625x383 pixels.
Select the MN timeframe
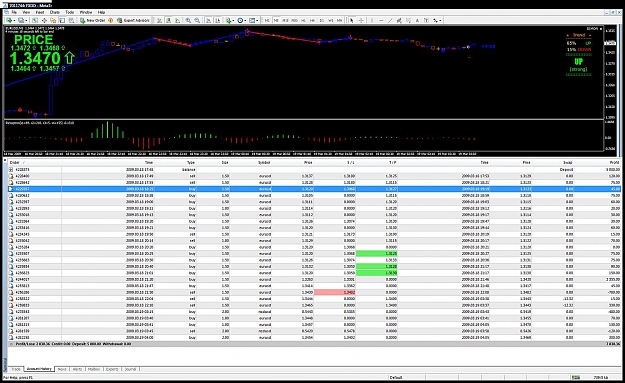340,20
